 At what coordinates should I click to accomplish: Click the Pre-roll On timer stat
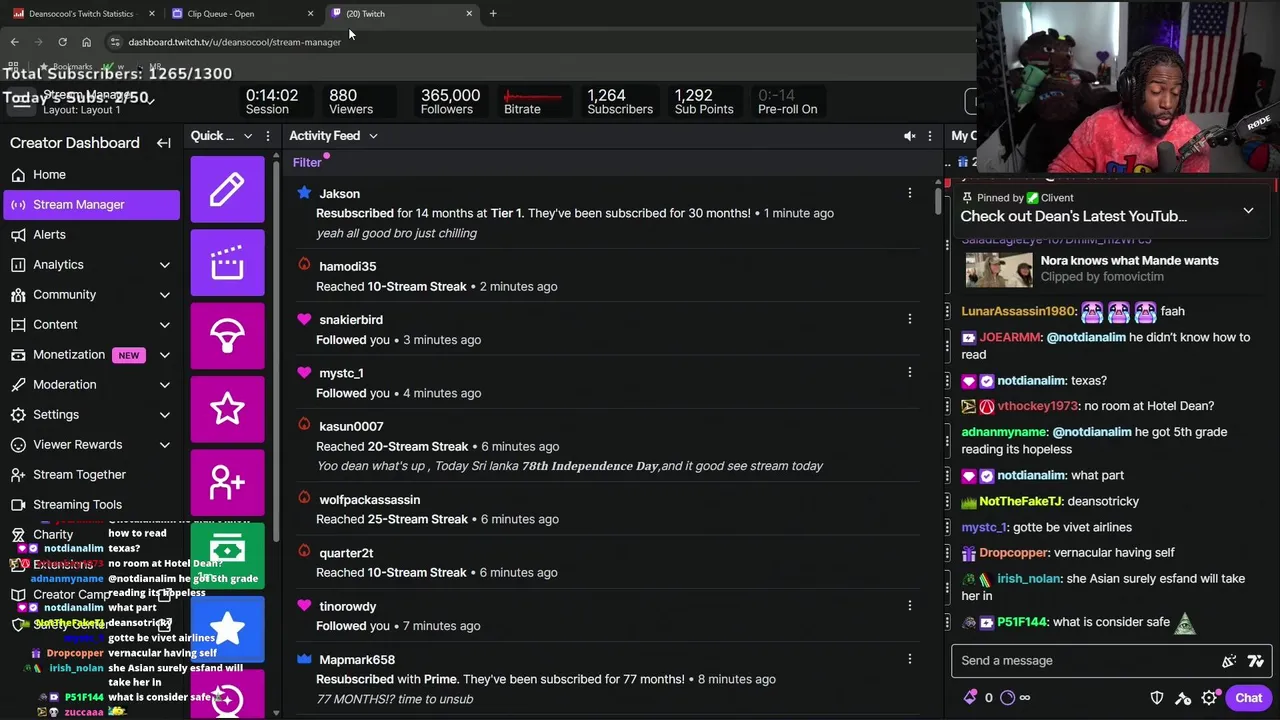click(x=787, y=101)
